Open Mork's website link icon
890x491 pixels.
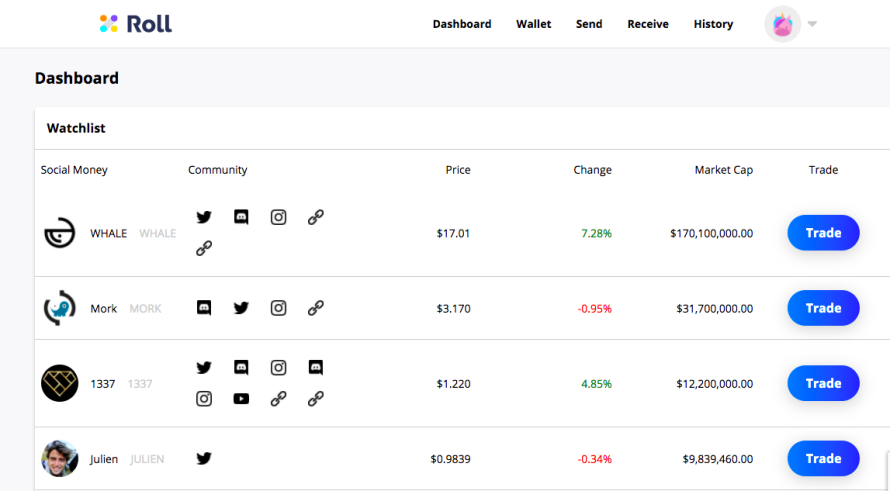click(x=316, y=308)
